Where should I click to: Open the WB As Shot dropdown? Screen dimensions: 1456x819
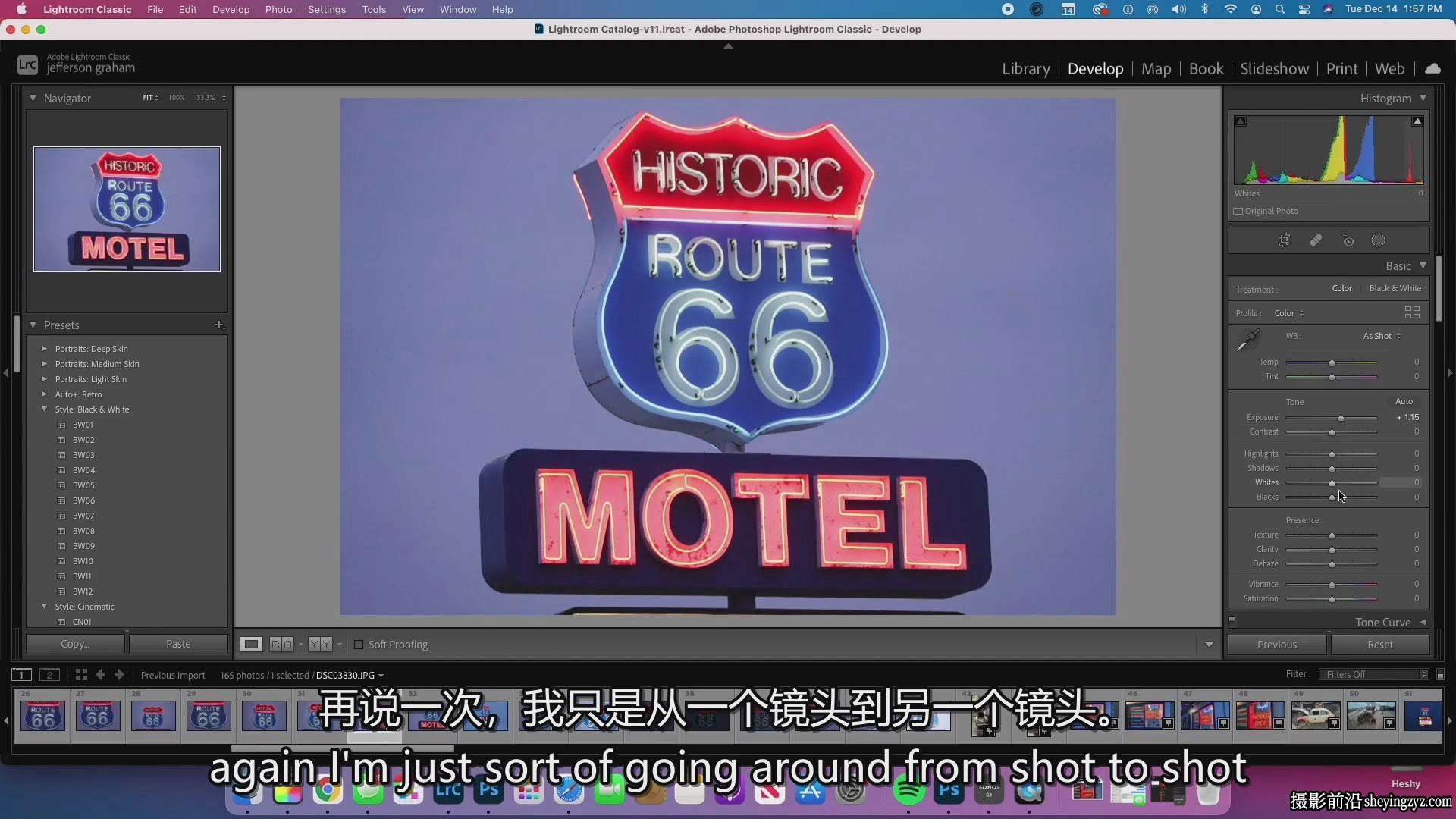click(1382, 336)
